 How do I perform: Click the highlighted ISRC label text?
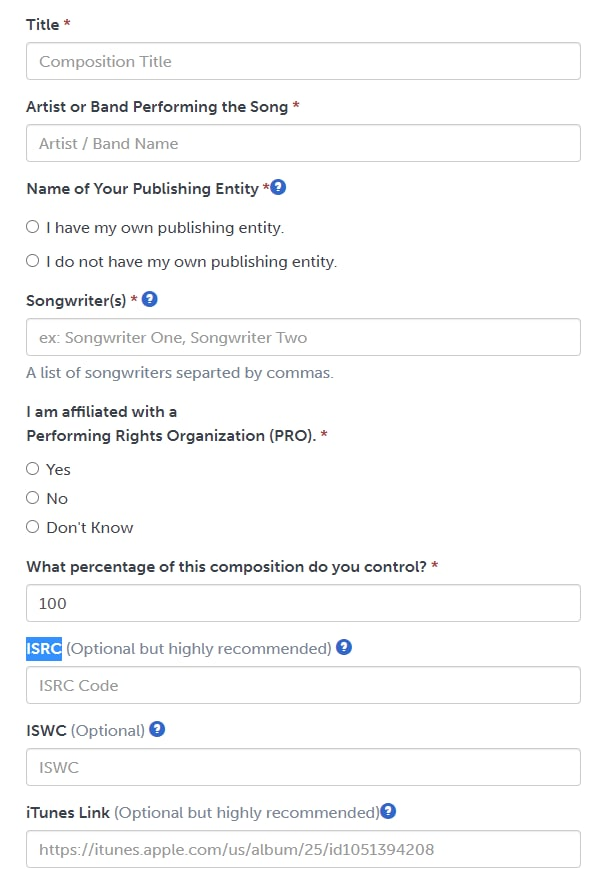point(44,648)
